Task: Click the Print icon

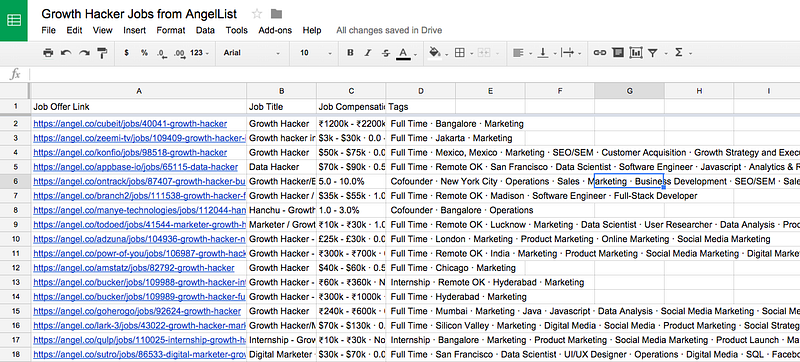Action: [x=48, y=53]
